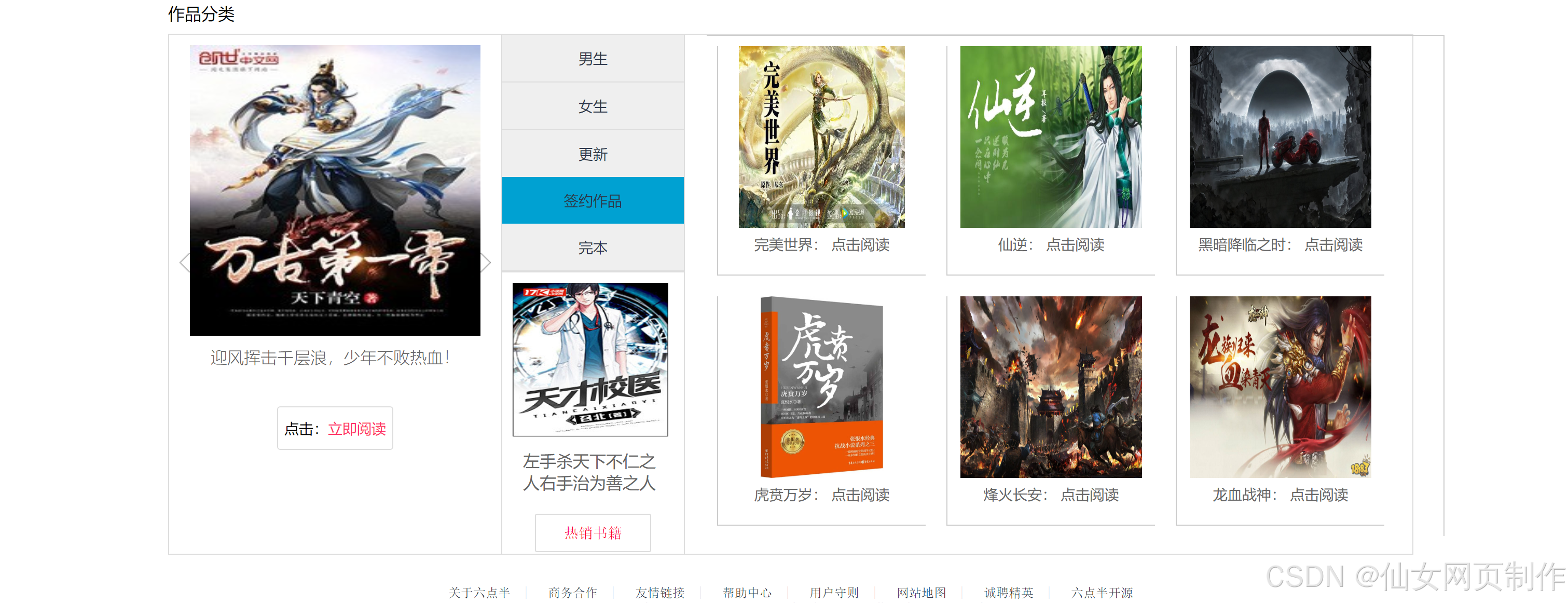Click the left carousel arrow
Viewport: 1568px width, 603px height.
184,262
